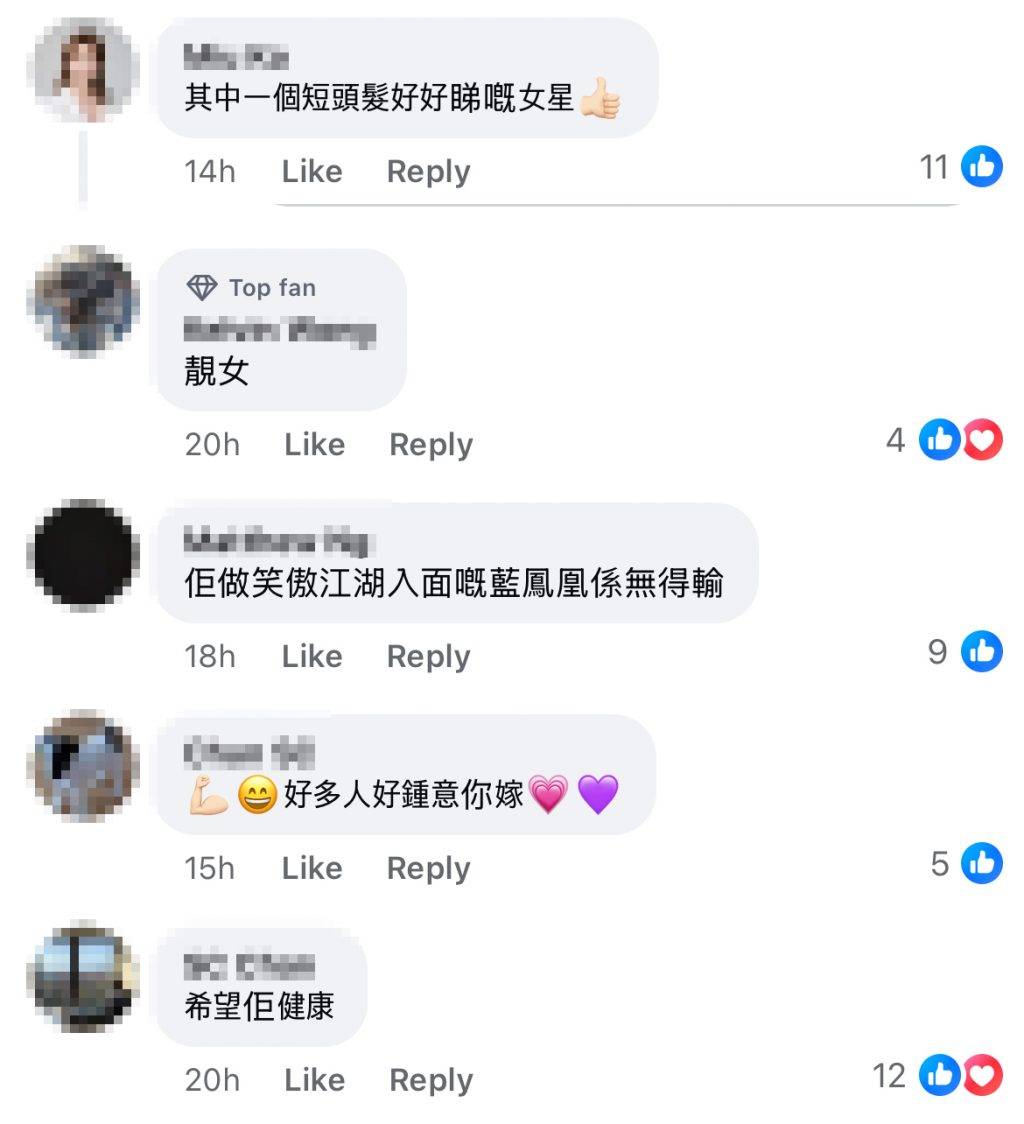This screenshot has width=1024, height=1124.
Task: Reply to the 希望佢健康 comment
Action: (x=431, y=1080)
